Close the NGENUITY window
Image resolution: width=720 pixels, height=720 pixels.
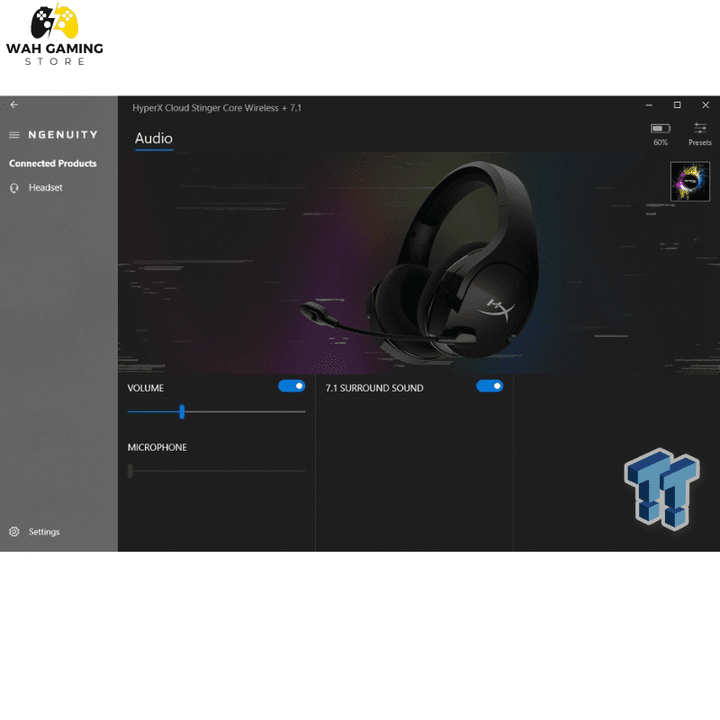[x=705, y=105]
